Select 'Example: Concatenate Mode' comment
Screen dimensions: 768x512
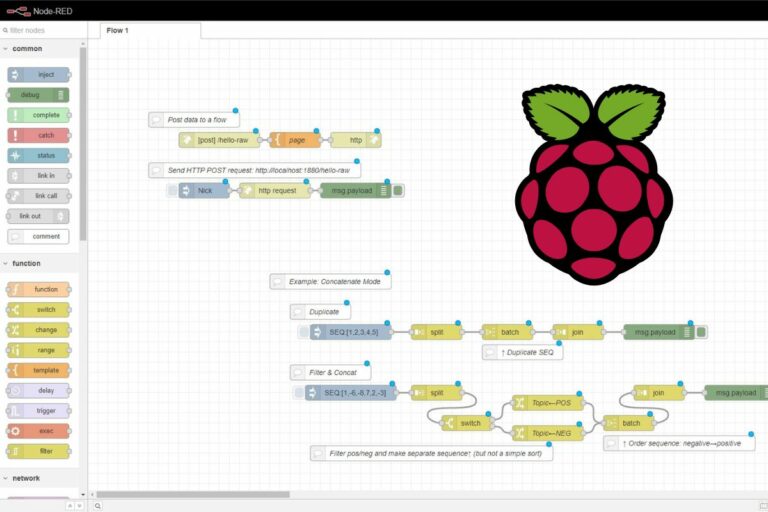330,282
